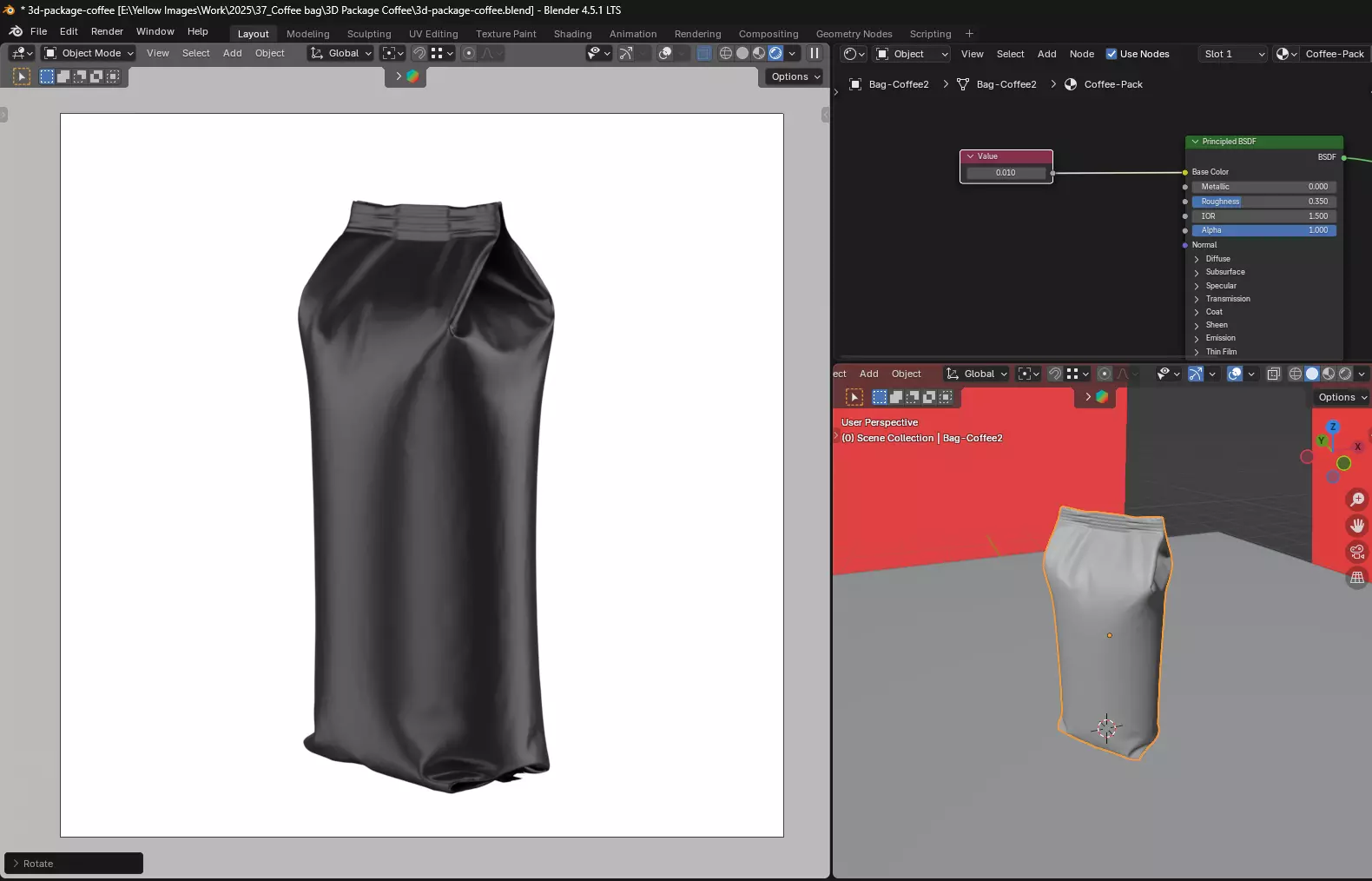1372x881 pixels.
Task: Click the colored asset shelf icon in left viewport
Action: coord(412,76)
